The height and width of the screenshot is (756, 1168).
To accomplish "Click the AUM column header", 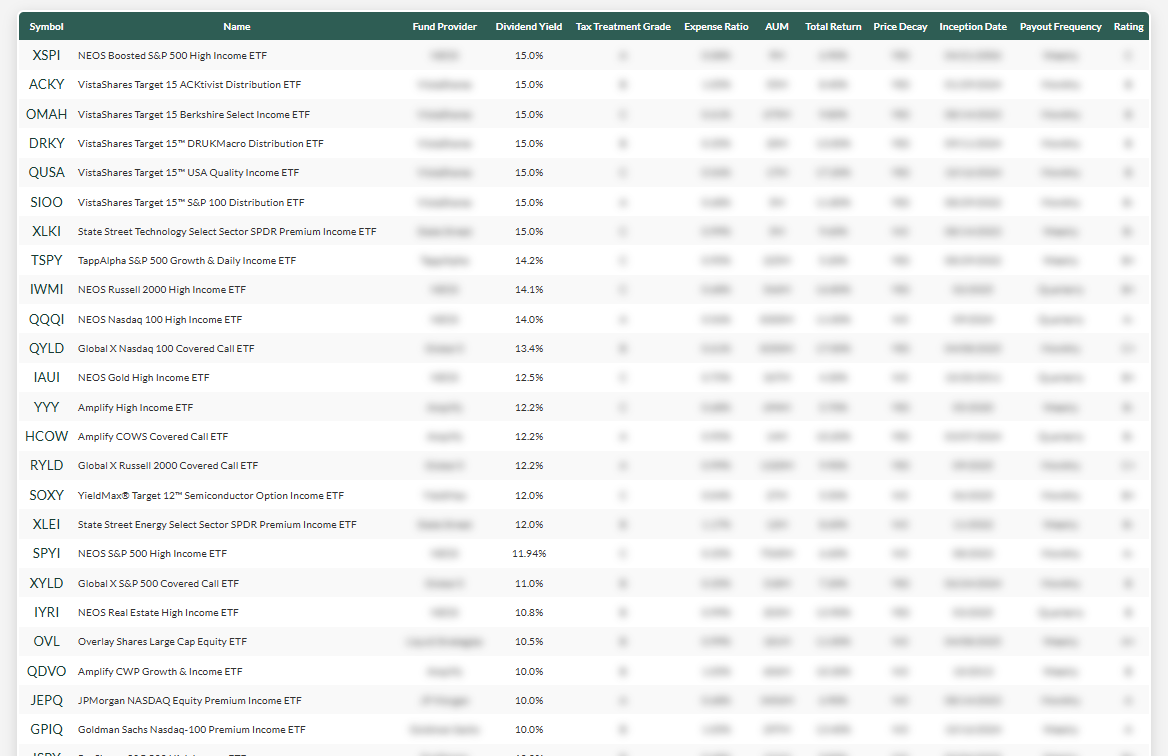I will click(777, 27).
